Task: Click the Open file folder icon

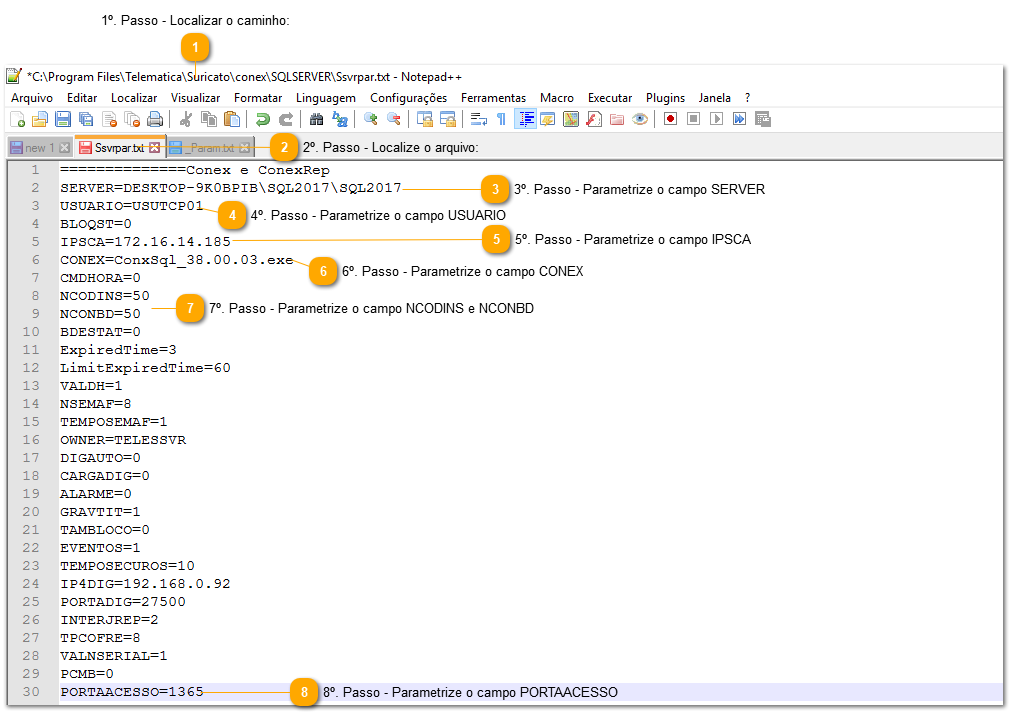Action: pyautogui.click(x=40, y=119)
